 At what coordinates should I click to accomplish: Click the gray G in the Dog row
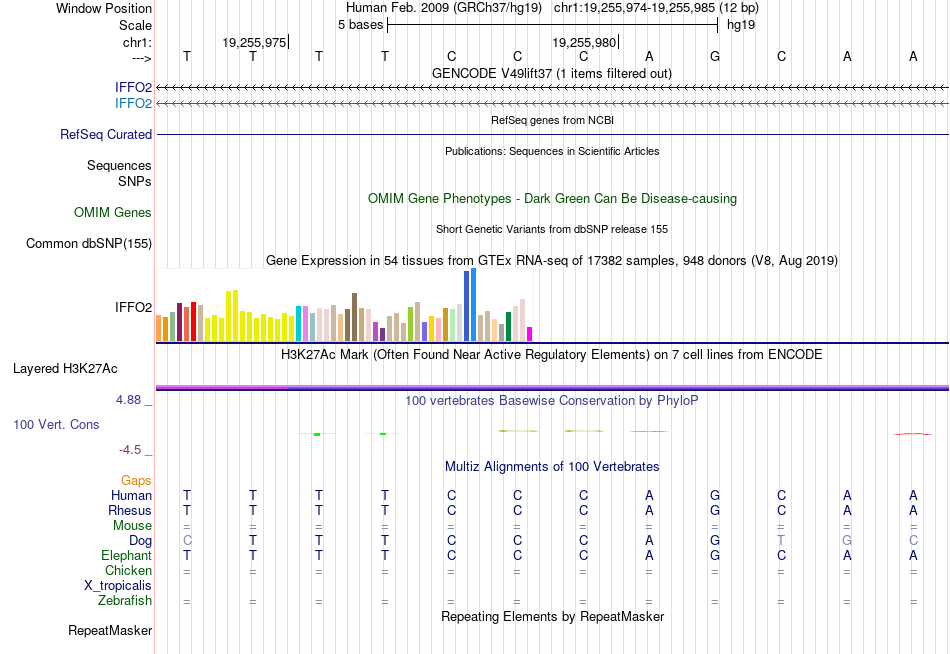click(847, 541)
